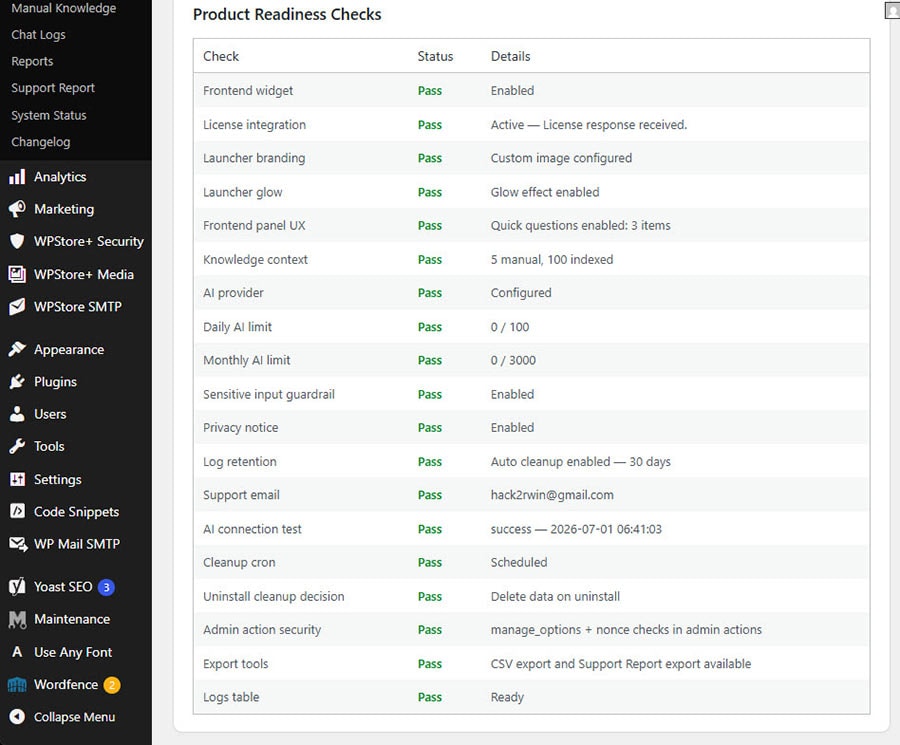The height and width of the screenshot is (745, 900).
Task: Click the 5 manual, 100 indexed detail
Action: [x=552, y=259]
